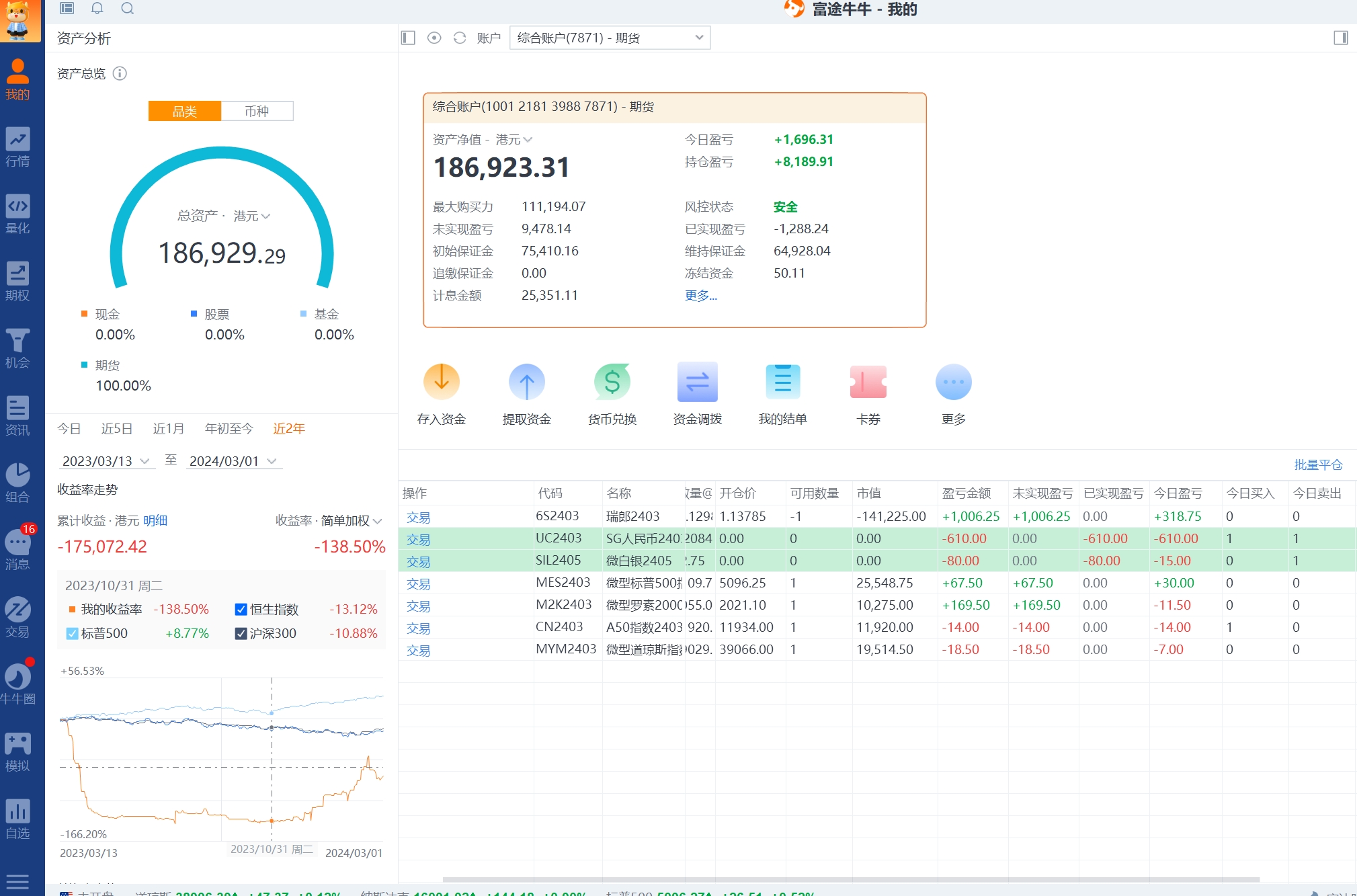Toggle the right panel icon at top right
The height and width of the screenshot is (896, 1357).
(1341, 38)
